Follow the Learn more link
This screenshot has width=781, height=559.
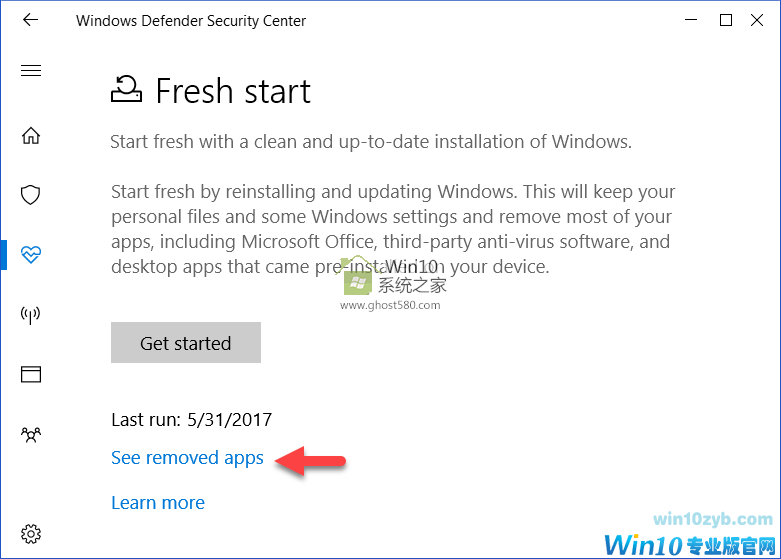[158, 502]
